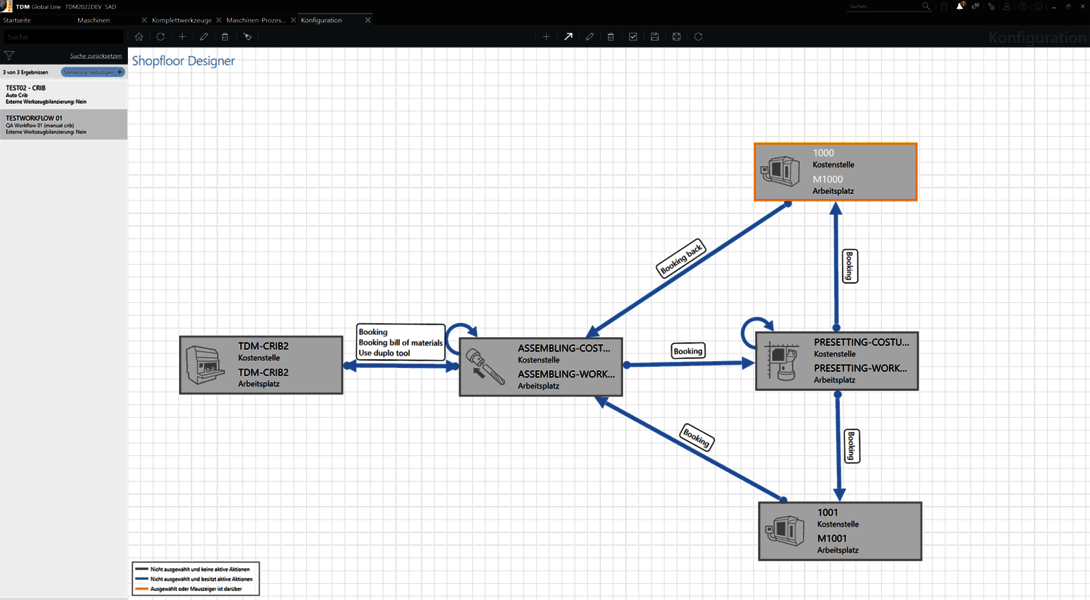Focus the Suche field in the sidebar
1090x600 pixels.
(x=63, y=37)
